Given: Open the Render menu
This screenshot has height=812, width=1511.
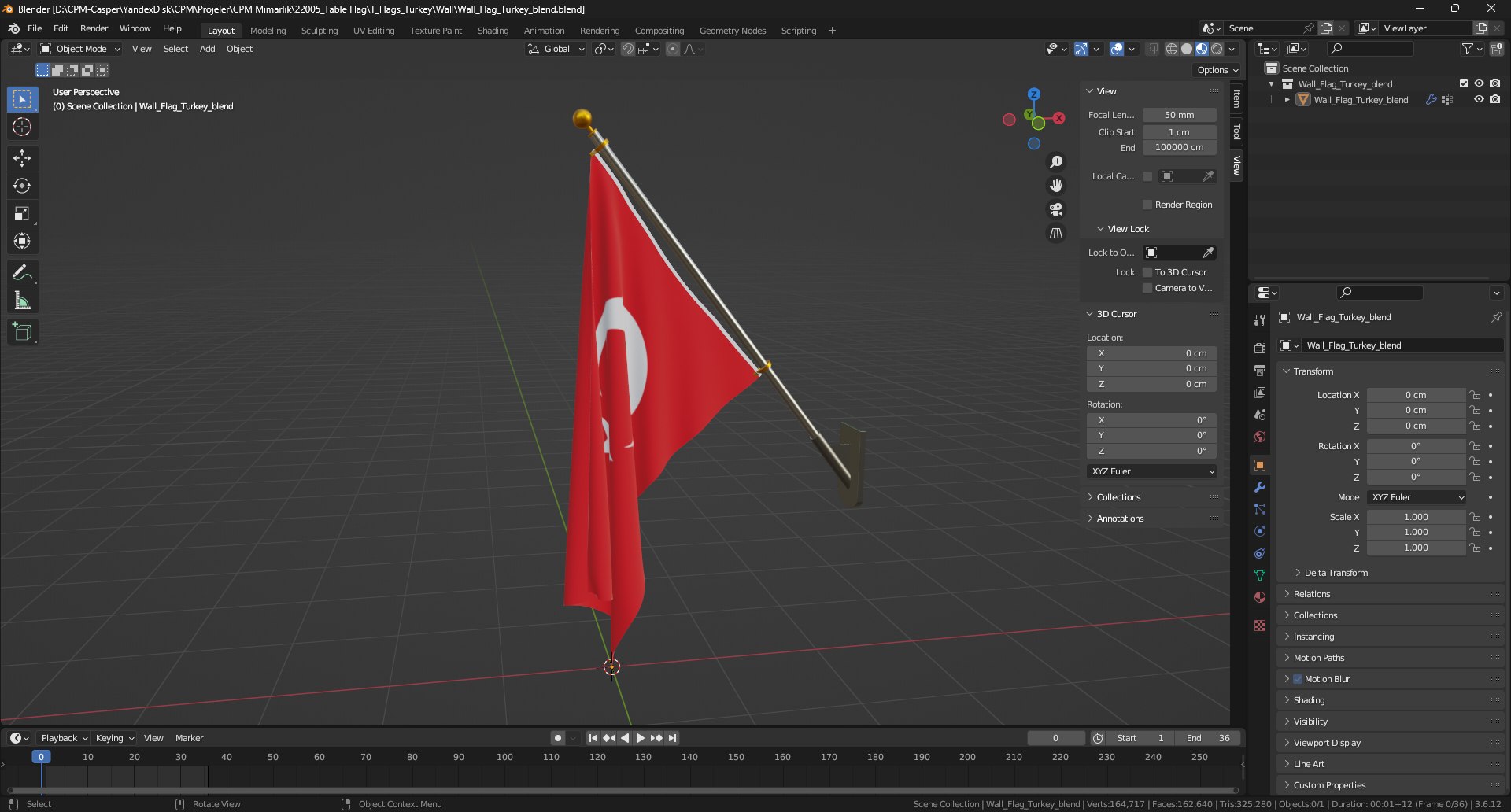Looking at the screenshot, I should 94,28.
